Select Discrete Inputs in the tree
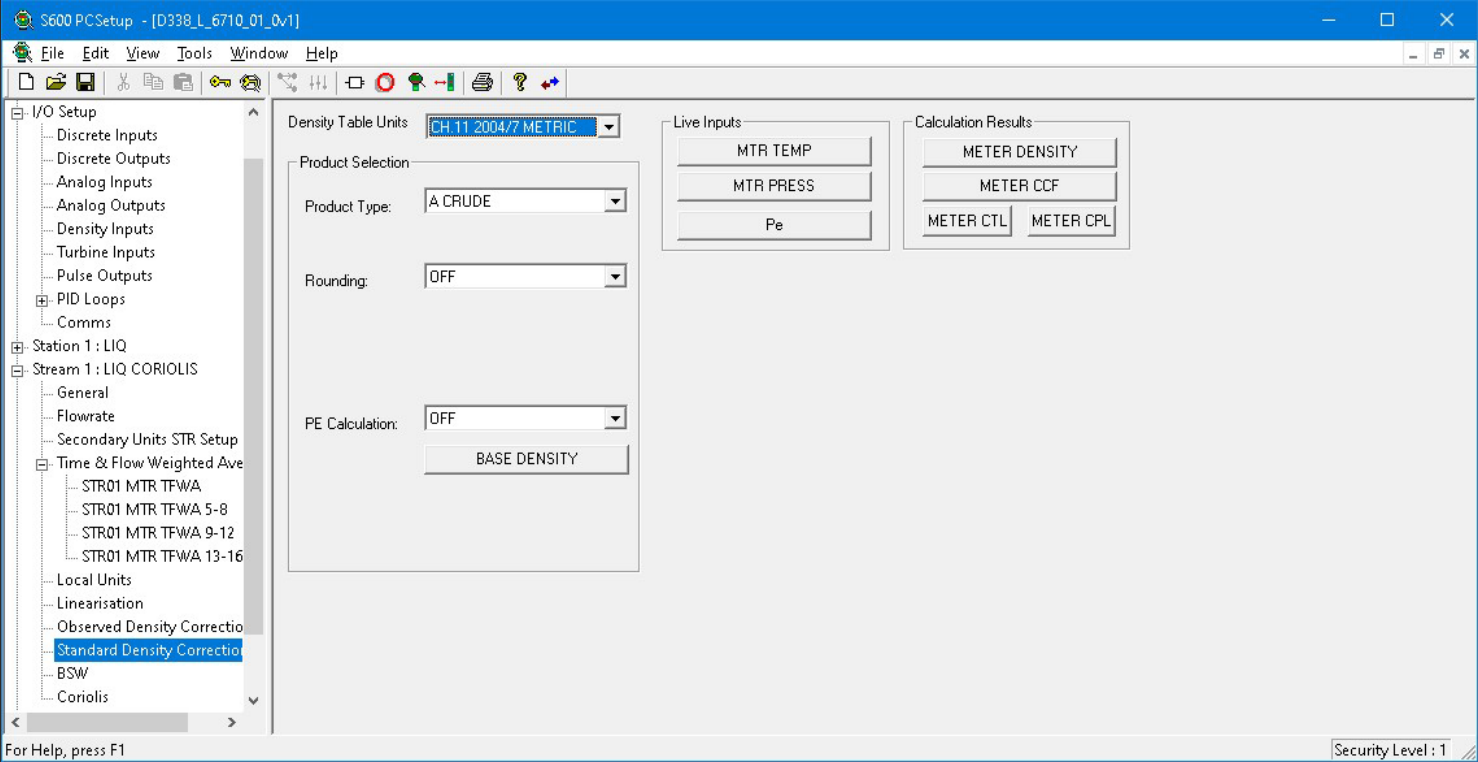This screenshot has width=1478, height=762. click(x=107, y=135)
